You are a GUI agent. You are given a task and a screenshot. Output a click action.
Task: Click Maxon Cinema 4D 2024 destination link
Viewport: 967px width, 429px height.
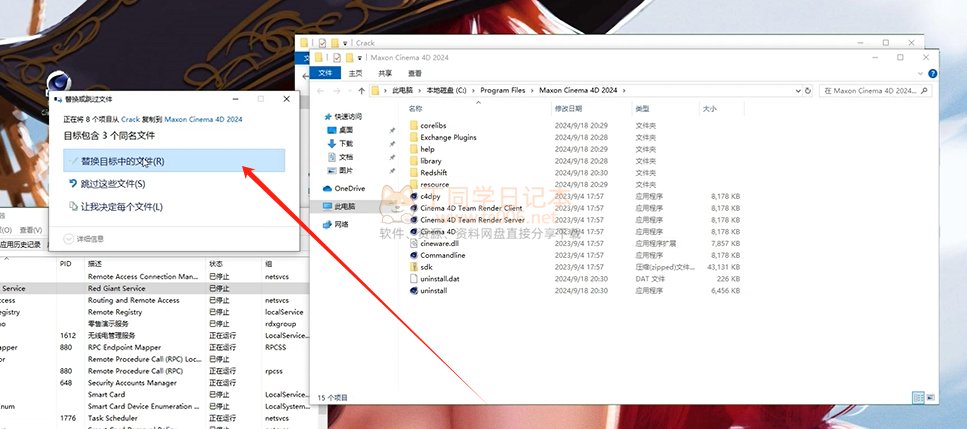click(x=203, y=120)
